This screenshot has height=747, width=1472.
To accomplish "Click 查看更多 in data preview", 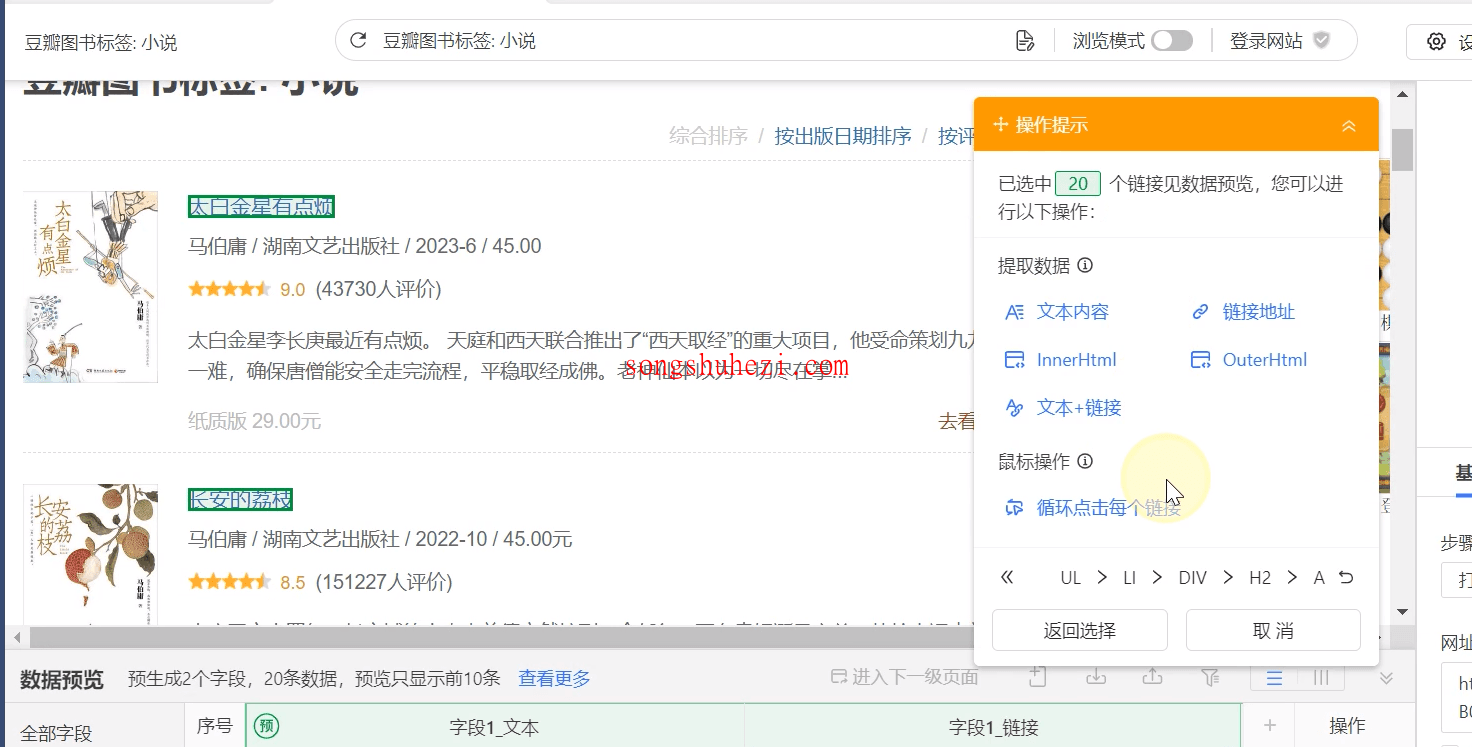I will coord(554,679).
